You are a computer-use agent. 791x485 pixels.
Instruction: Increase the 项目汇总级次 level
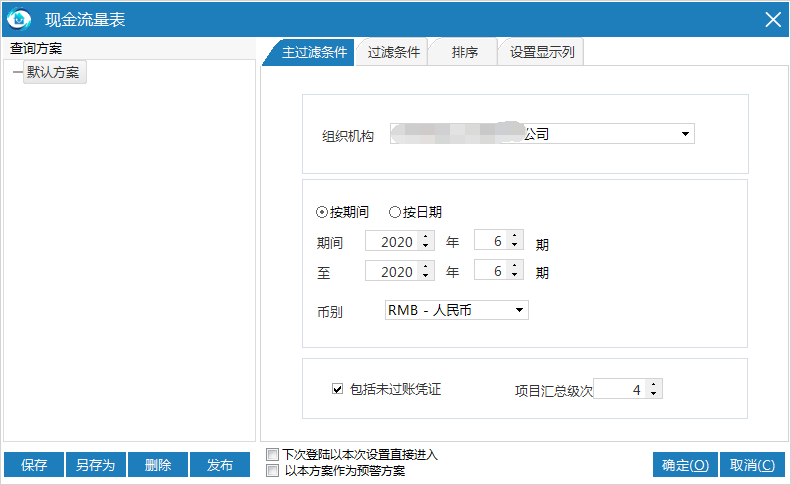[x=653, y=384]
